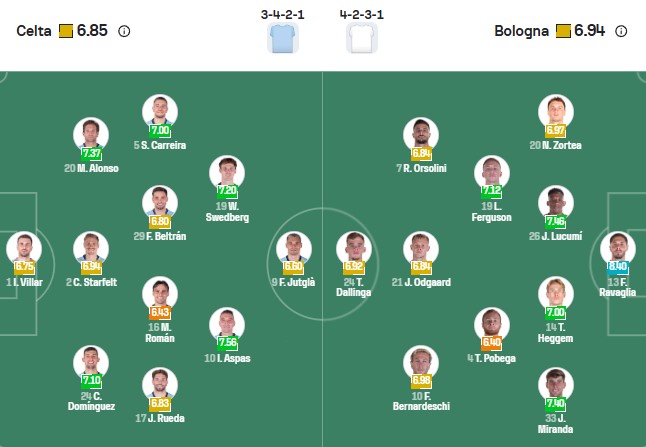This screenshot has width=646, height=447.
Task: Click the info icon beside Bologna rating
Action: coord(621,31)
